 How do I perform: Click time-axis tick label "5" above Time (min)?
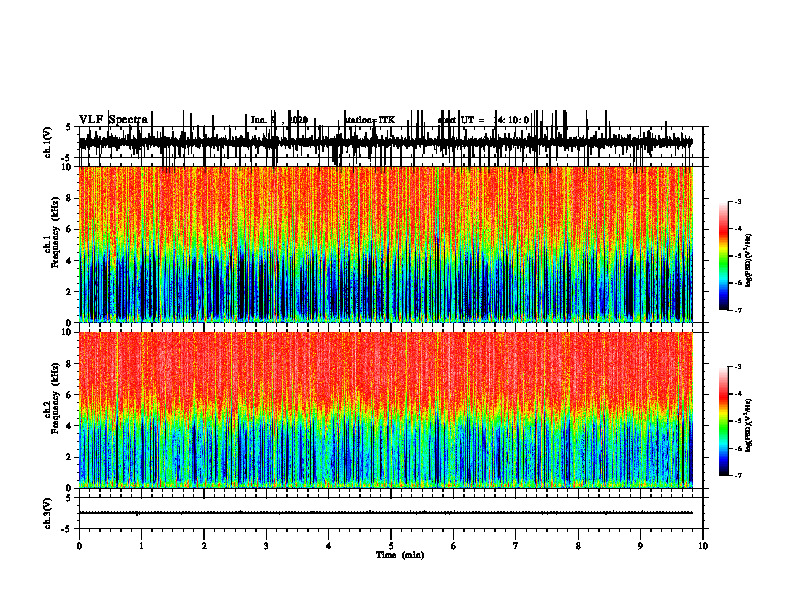coord(391,546)
